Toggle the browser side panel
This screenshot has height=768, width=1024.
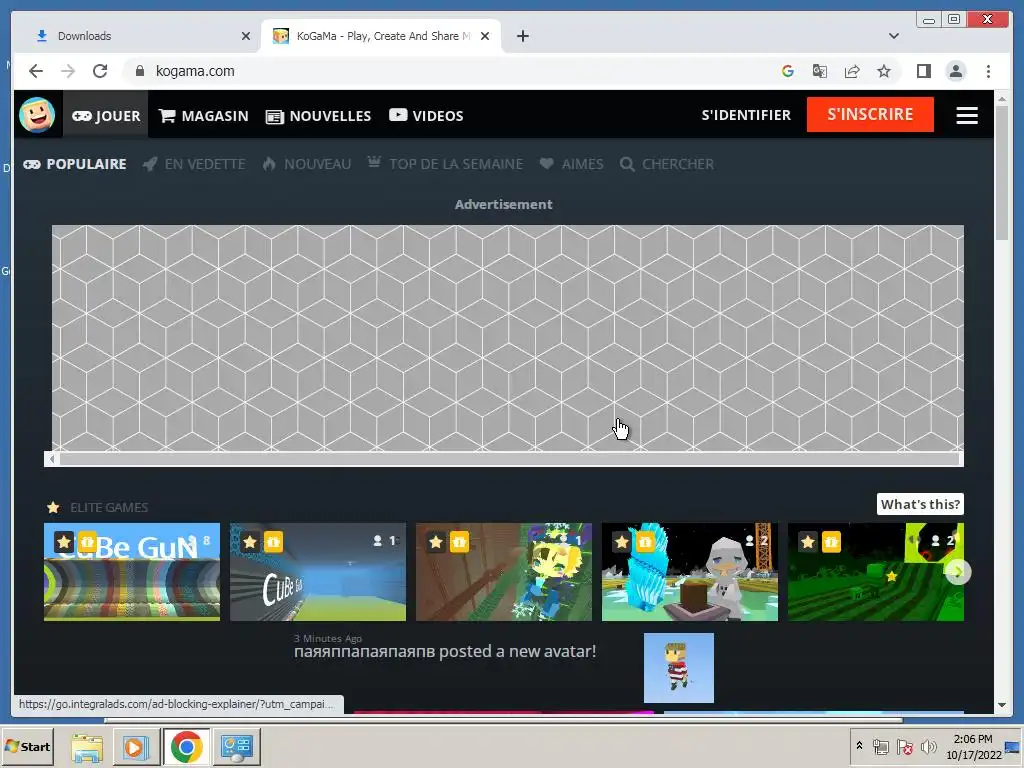[x=923, y=71]
